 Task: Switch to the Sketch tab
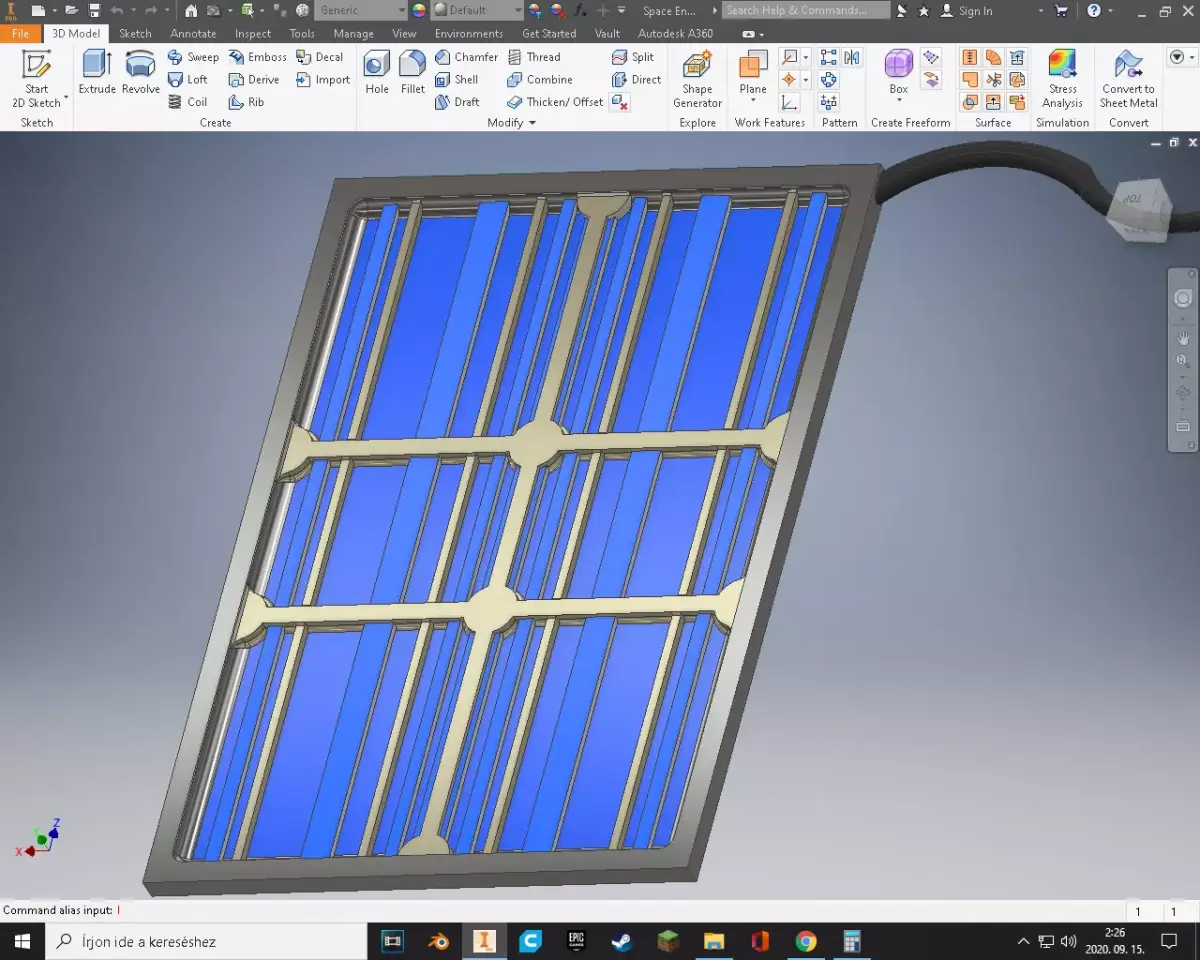tap(135, 33)
